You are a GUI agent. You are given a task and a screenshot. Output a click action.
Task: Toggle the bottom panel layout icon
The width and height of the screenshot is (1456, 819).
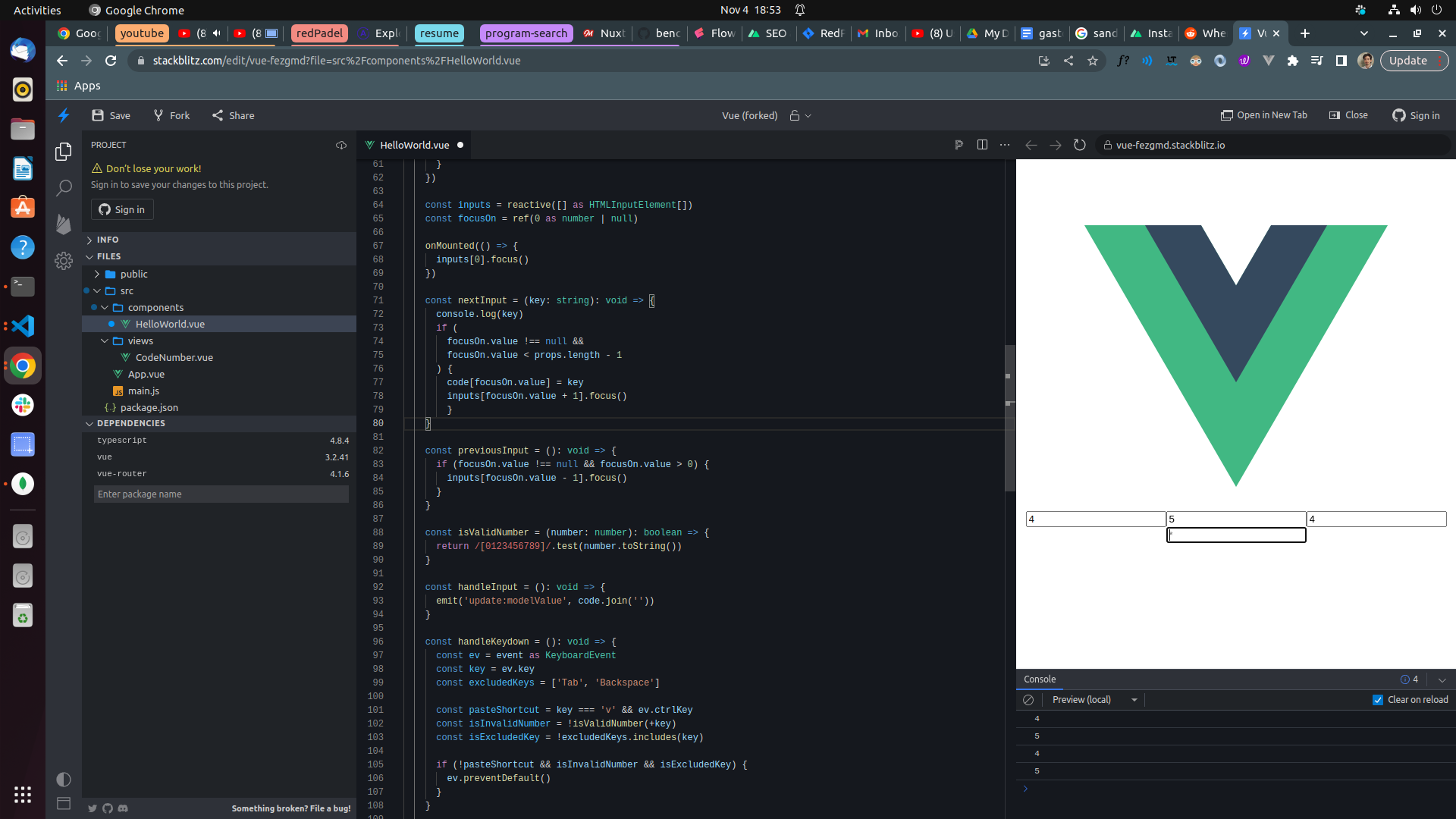coord(64,803)
